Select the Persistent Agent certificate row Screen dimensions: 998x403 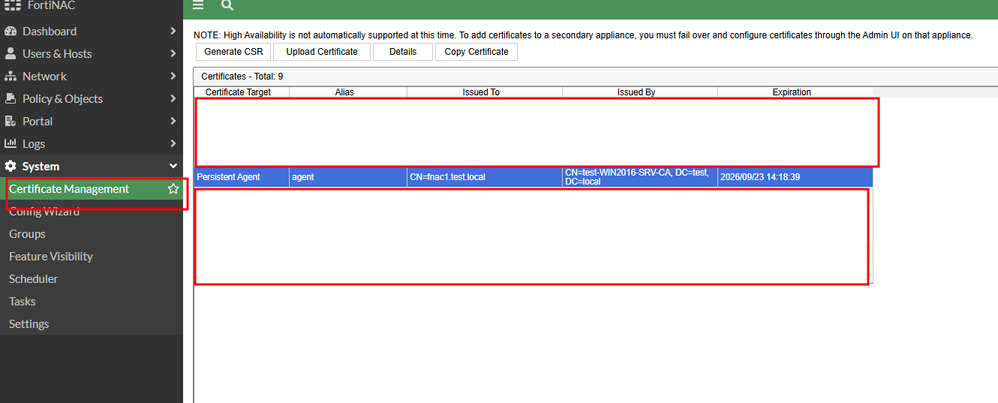click(533, 177)
